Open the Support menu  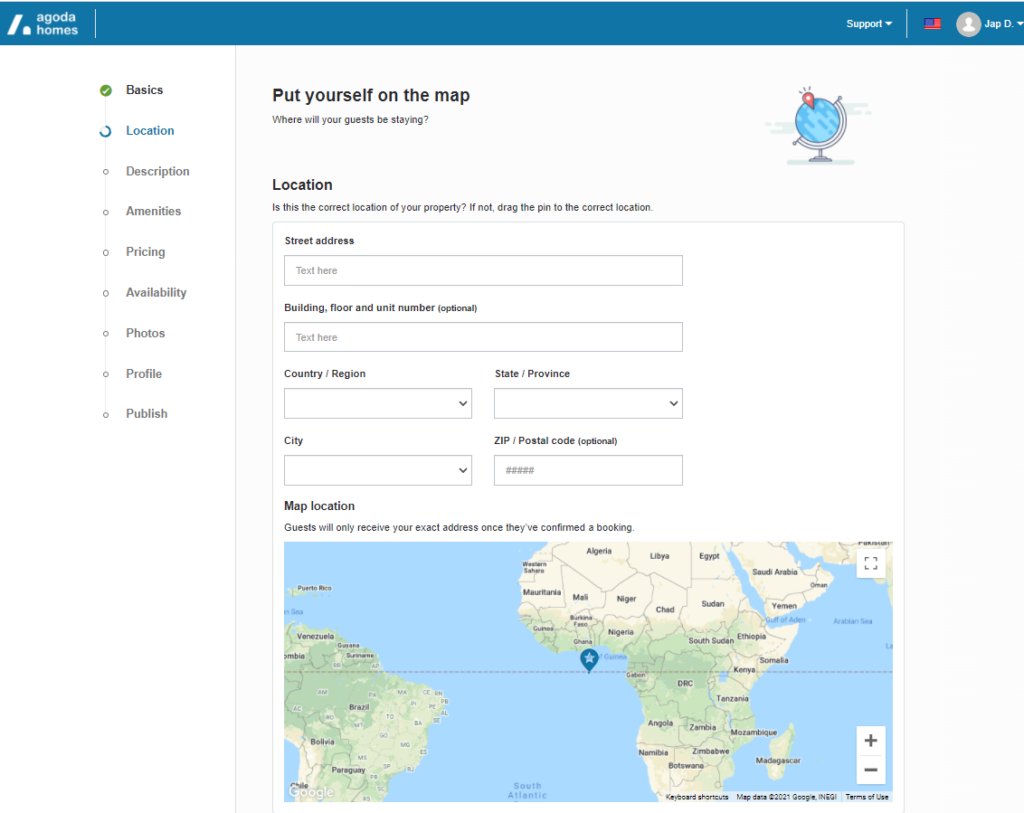coord(866,23)
